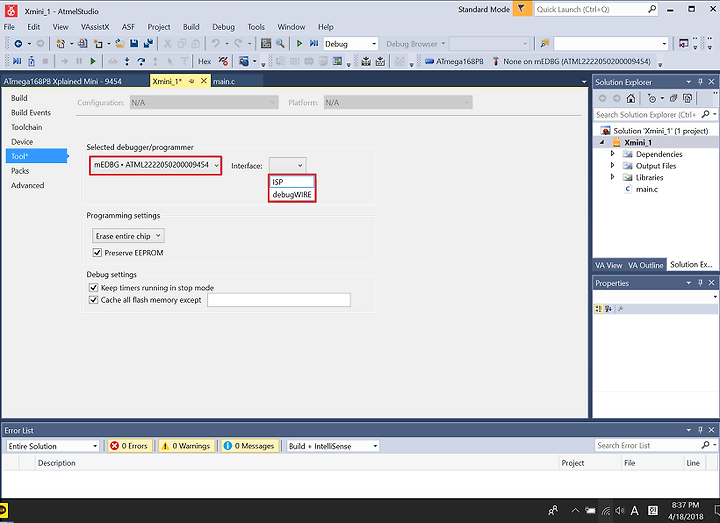This screenshot has height=523, width=720.
Task: Click the Collapse All icon in Solution Explorer
Action: tap(674, 98)
